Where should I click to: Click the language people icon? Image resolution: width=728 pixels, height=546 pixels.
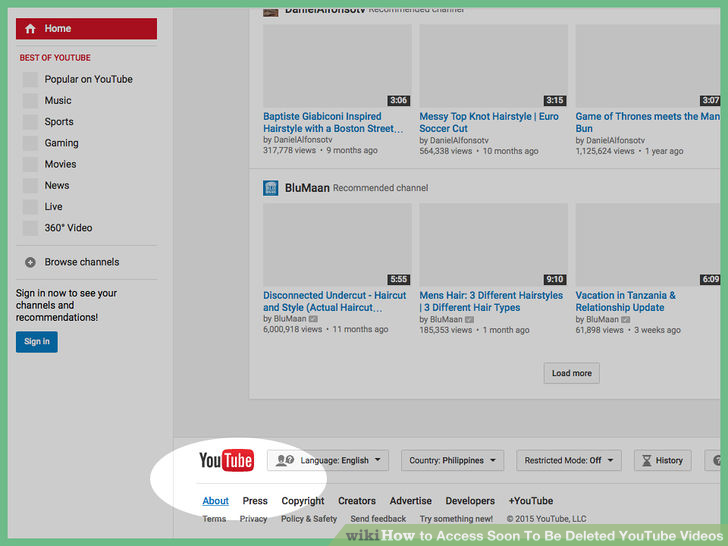tap(285, 460)
